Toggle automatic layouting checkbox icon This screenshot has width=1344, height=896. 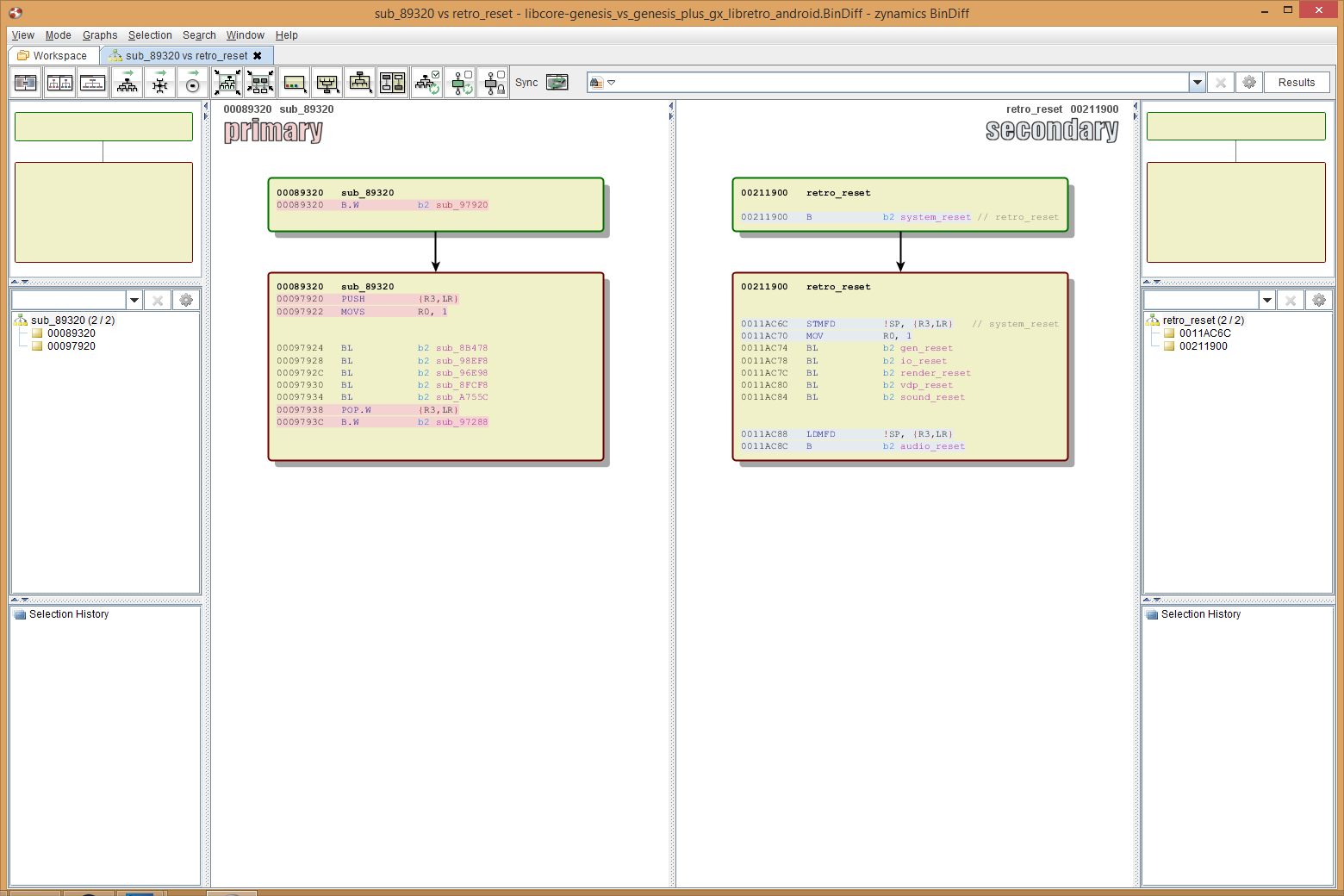[x=427, y=83]
